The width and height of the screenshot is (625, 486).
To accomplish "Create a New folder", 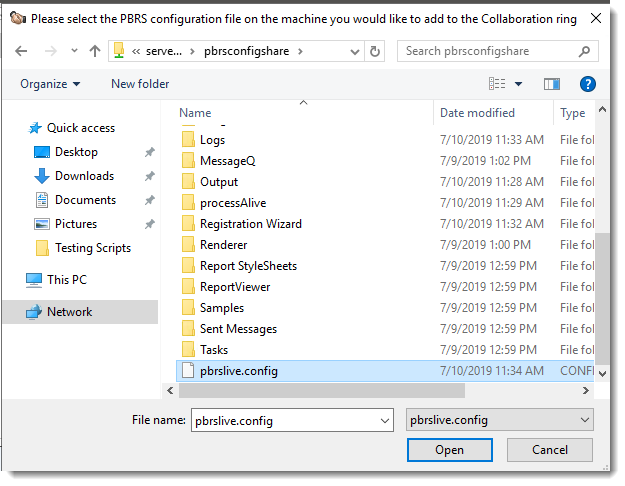I will pyautogui.click(x=140, y=84).
